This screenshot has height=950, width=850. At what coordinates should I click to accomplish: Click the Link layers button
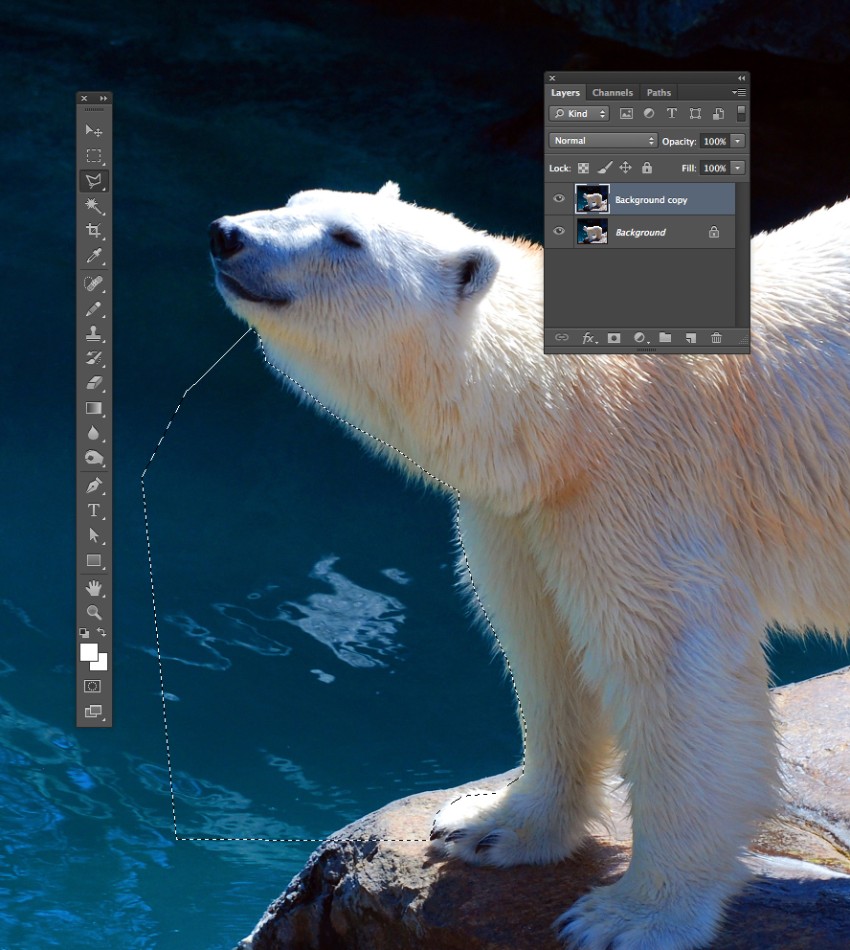coord(562,337)
